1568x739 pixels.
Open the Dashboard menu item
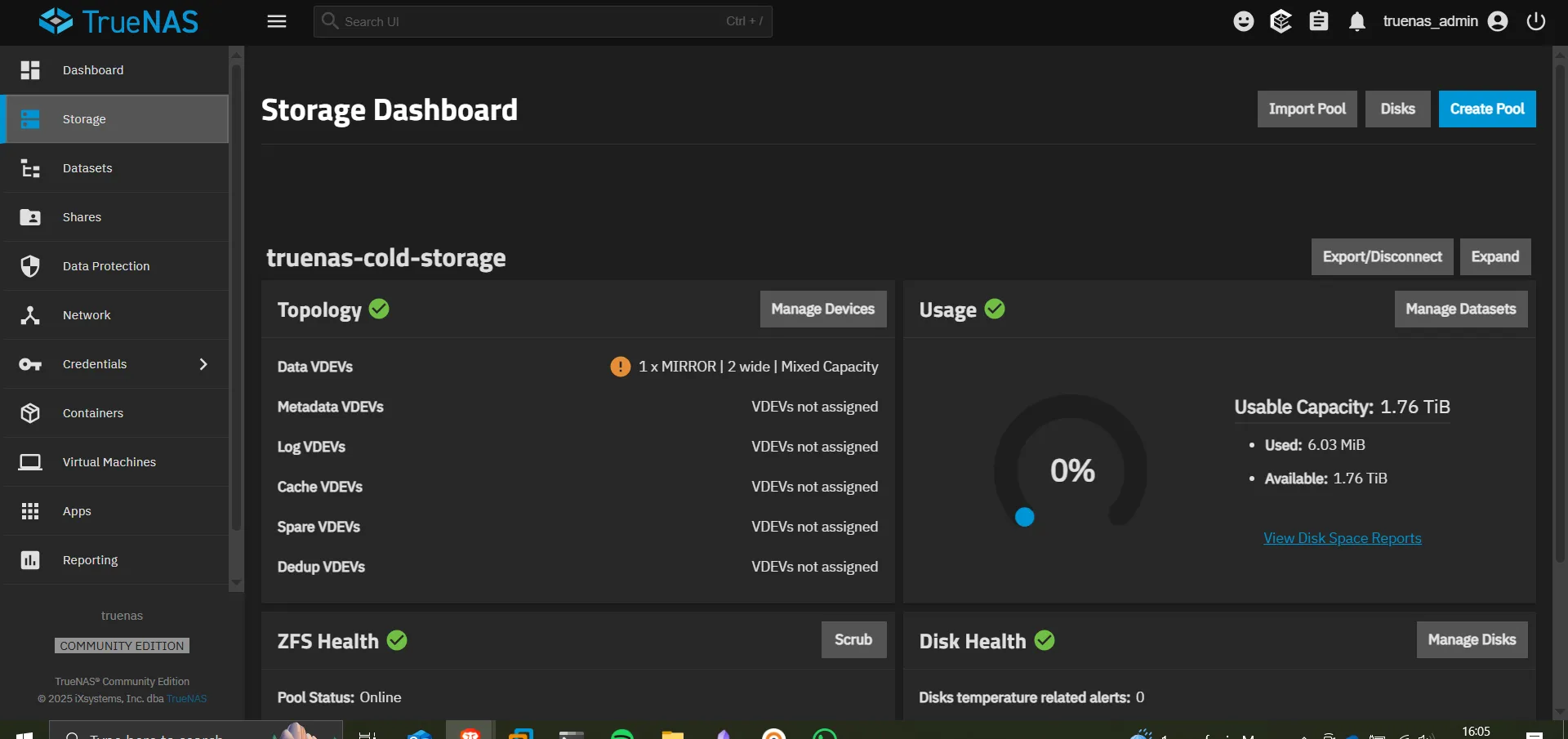(x=115, y=70)
